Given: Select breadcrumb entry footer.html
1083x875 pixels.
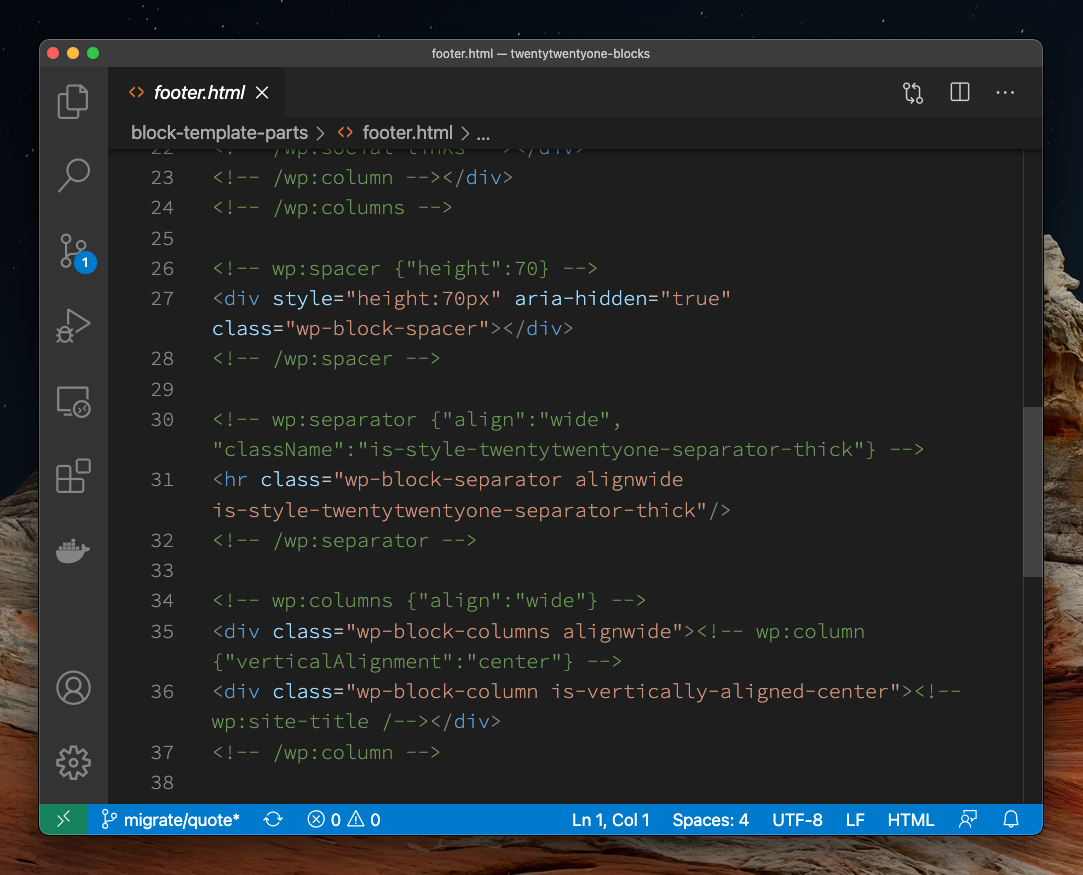Looking at the screenshot, I should pyautogui.click(x=405, y=132).
